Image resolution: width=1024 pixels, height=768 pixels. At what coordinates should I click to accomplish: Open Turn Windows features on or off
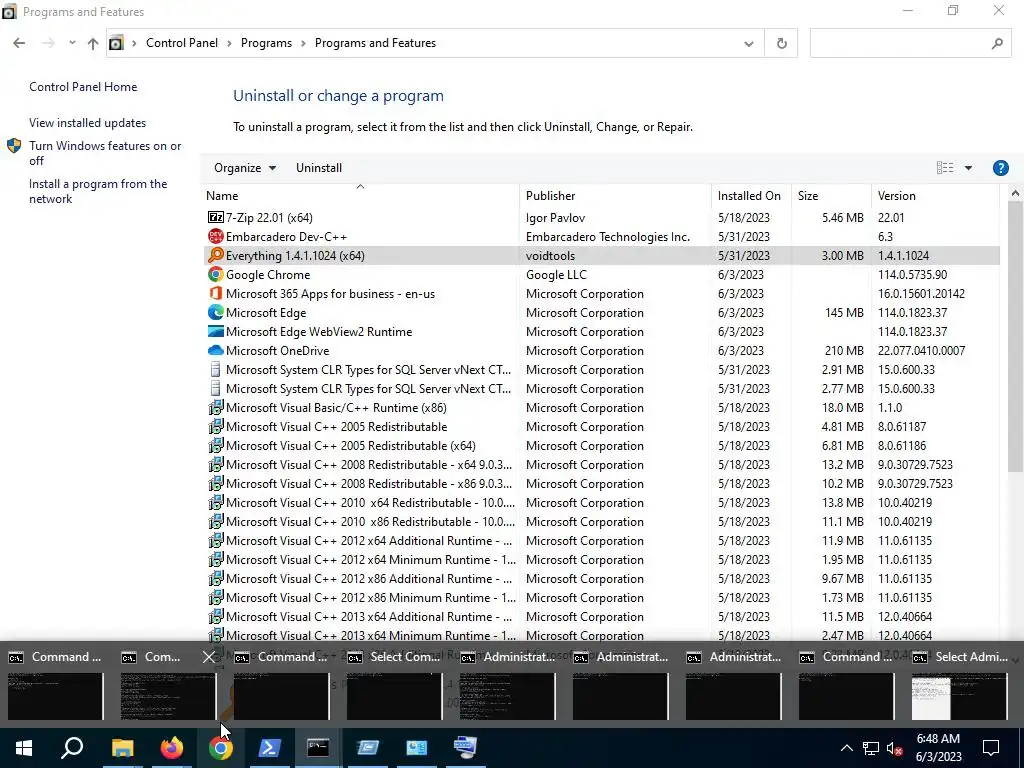tap(105, 153)
